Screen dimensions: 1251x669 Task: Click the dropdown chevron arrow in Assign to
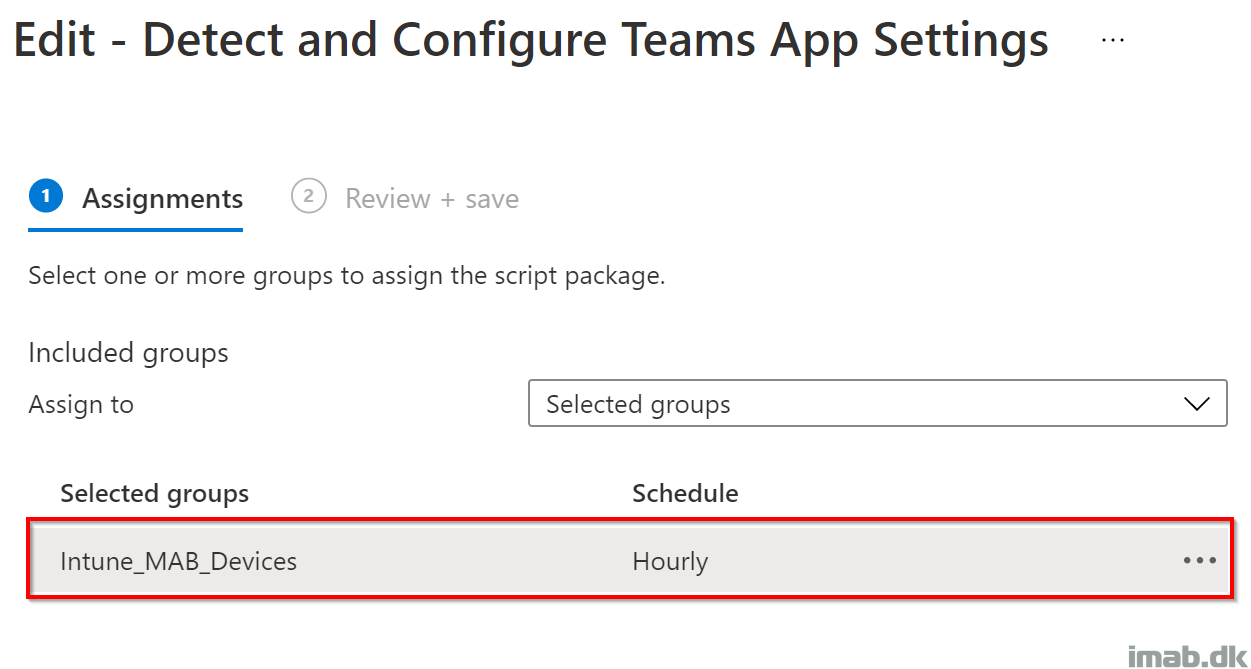tap(1196, 404)
